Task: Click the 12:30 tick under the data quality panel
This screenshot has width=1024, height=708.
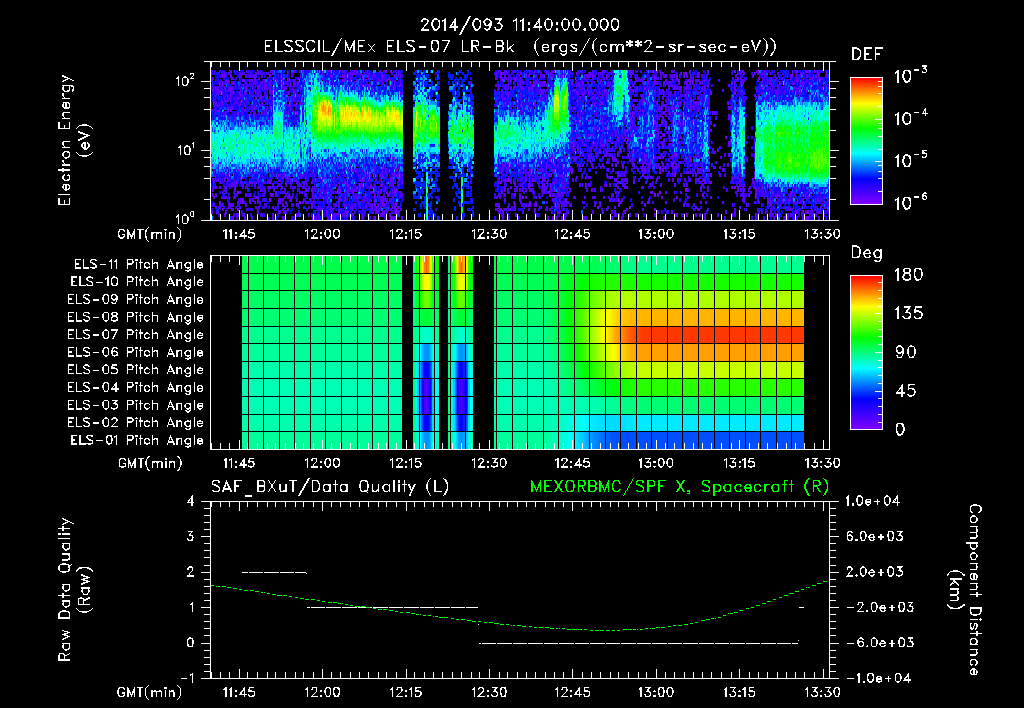Action: tap(488, 692)
